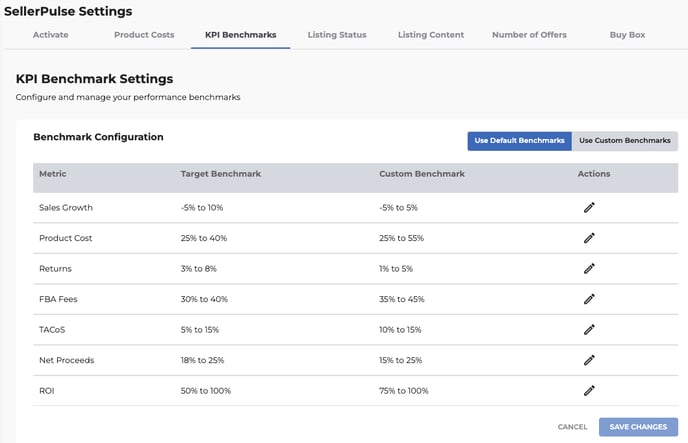Click the KPI Benchmark Settings heading
This screenshot has width=688, height=443.
94,79
